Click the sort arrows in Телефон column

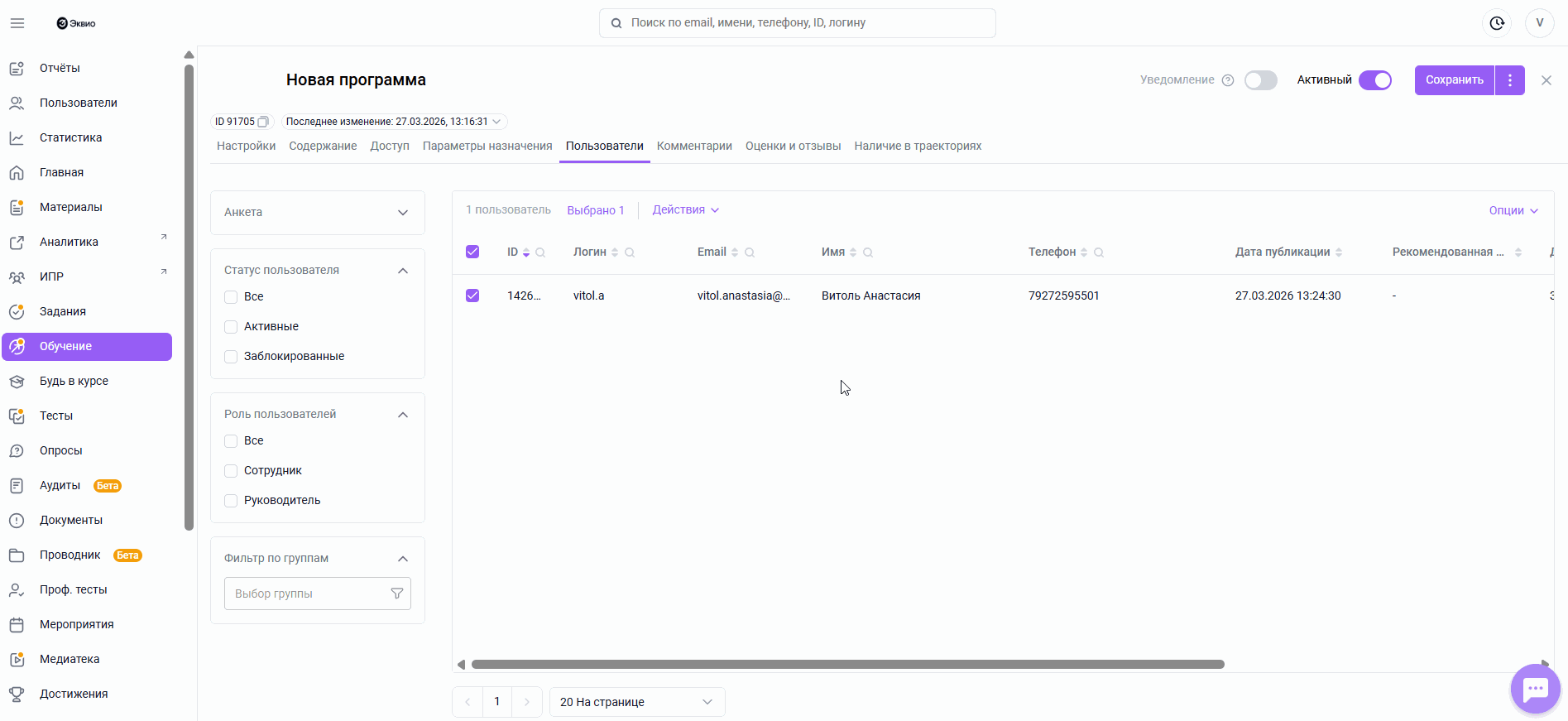click(1084, 252)
